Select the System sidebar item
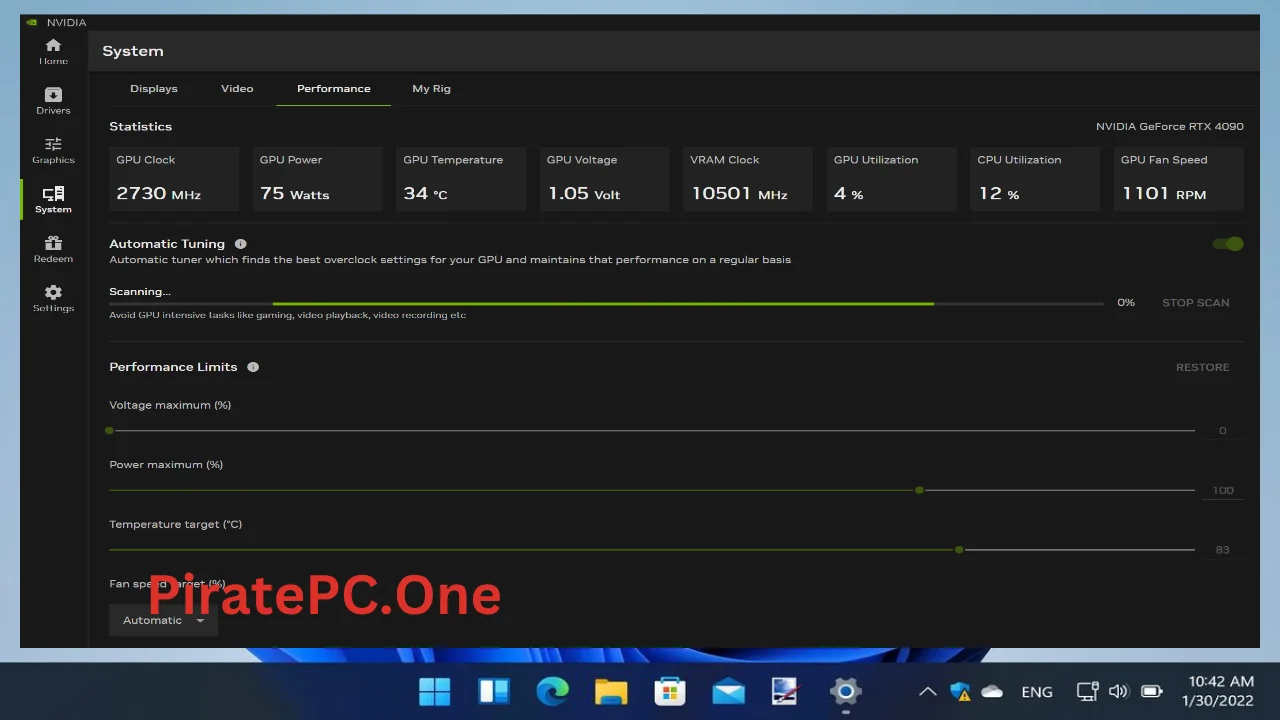This screenshot has height=720, width=1280. pyautogui.click(x=53, y=200)
